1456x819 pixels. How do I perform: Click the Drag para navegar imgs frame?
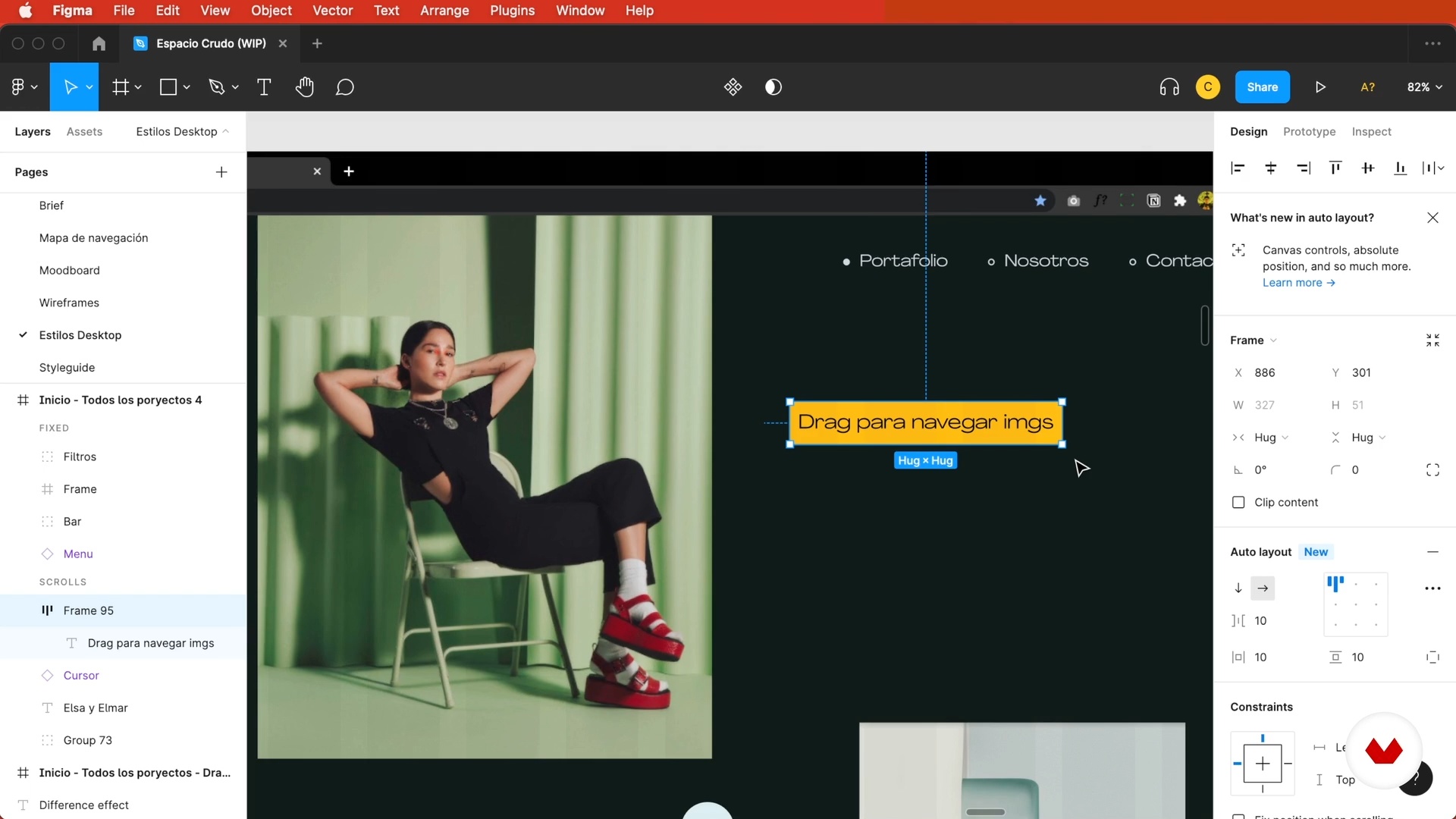(x=925, y=422)
